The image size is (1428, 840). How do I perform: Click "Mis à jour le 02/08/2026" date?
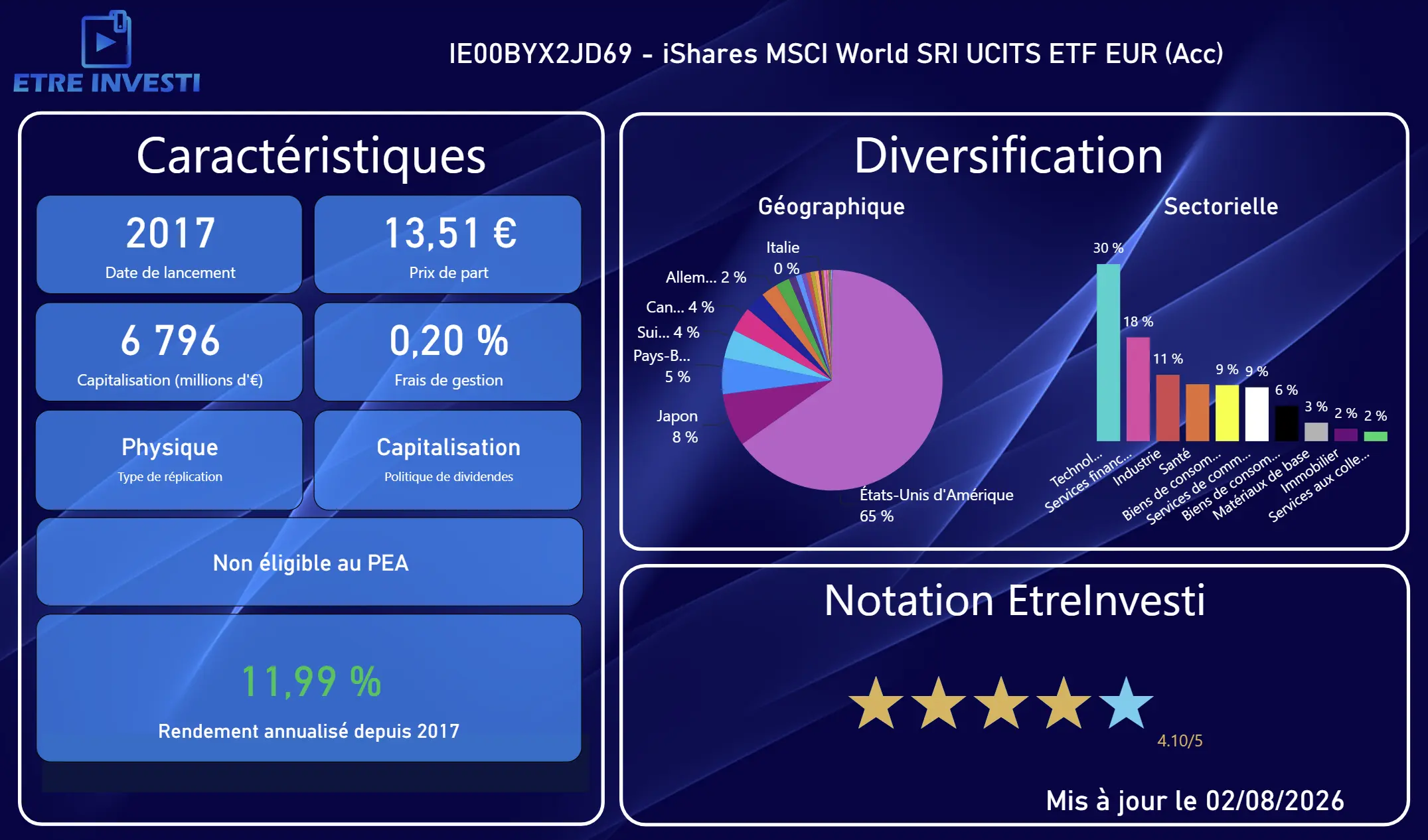[1195, 801]
